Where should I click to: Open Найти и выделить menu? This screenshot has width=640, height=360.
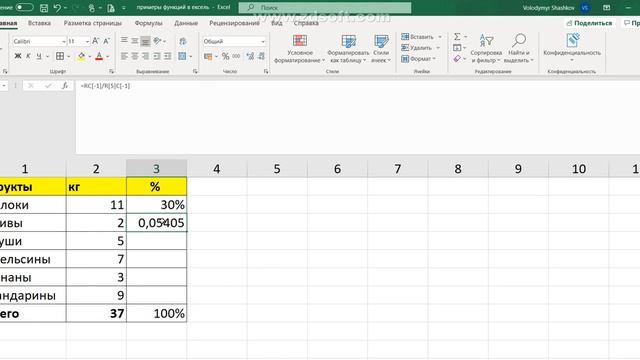pyautogui.click(x=519, y=49)
